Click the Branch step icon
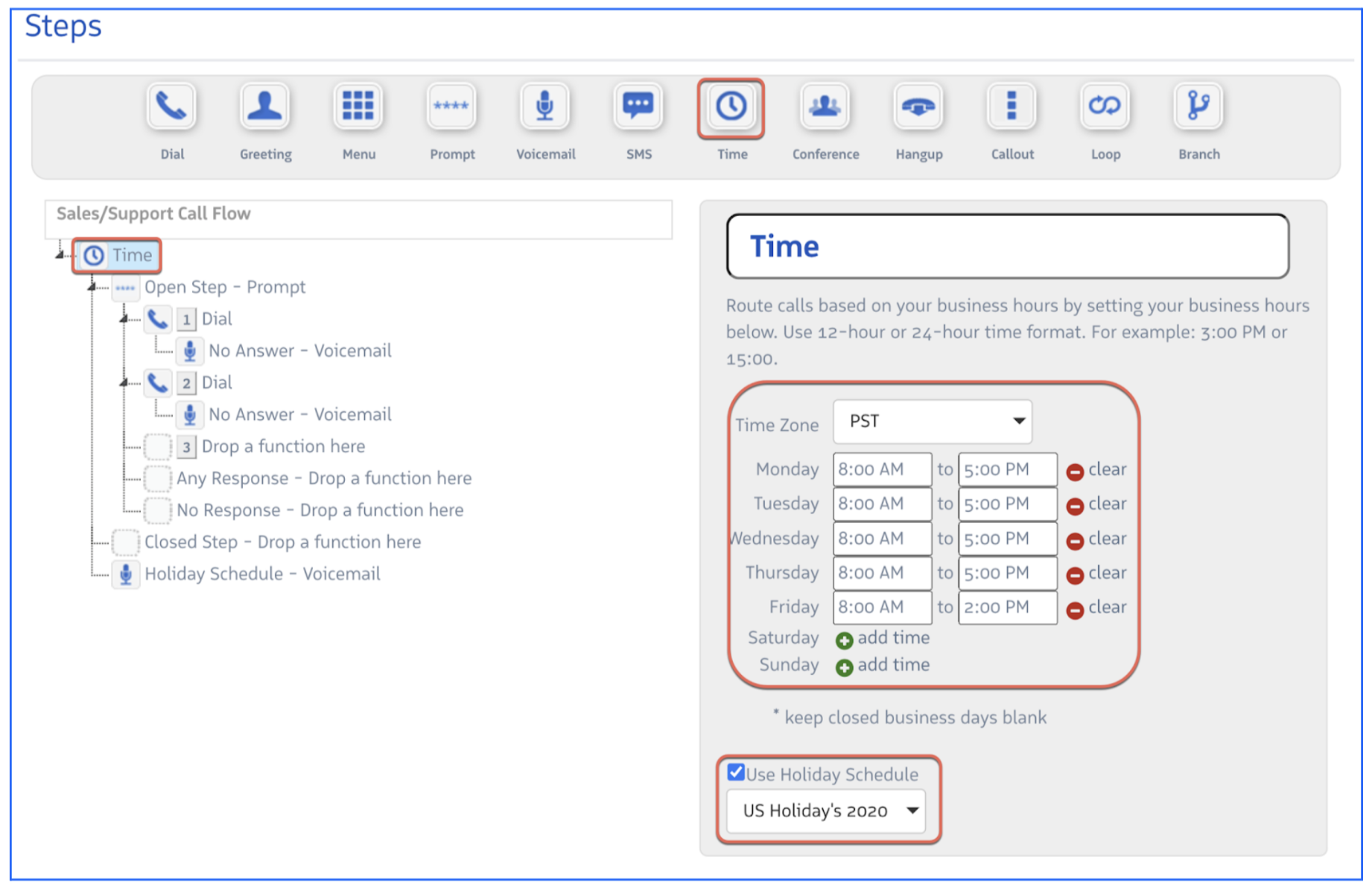The image size is (1372, 894). click(x=1198, y=107)
